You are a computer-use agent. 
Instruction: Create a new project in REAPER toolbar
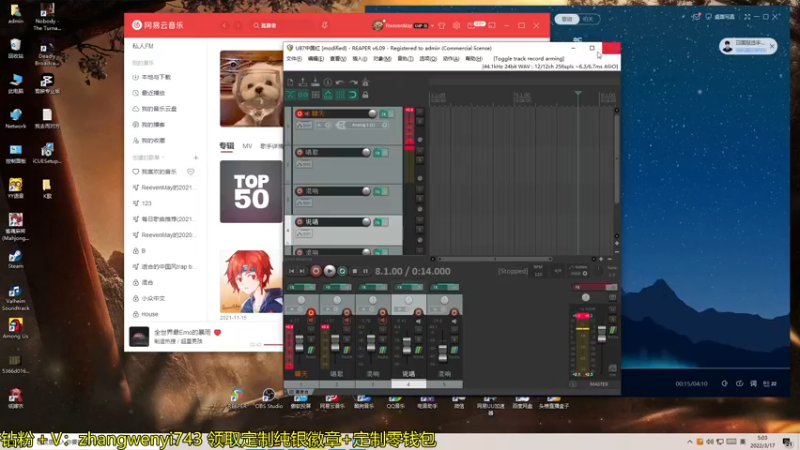(290, 82)
